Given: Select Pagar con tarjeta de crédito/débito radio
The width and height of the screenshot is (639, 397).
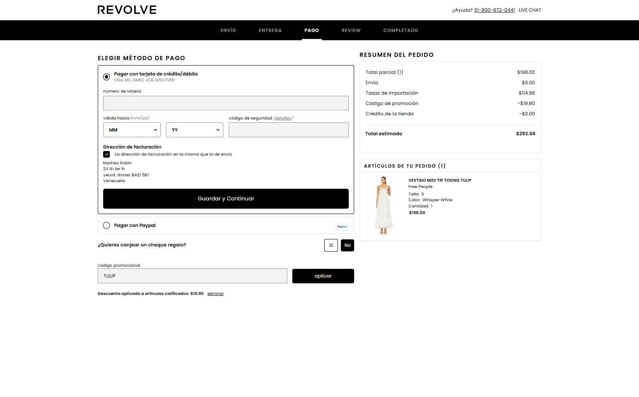Looking at the screenshot, I should point(106,77).
